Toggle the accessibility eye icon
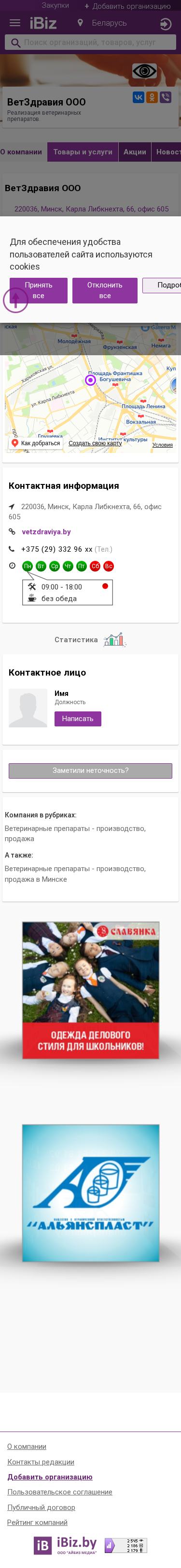The image size is (181, 1568). 144,71
